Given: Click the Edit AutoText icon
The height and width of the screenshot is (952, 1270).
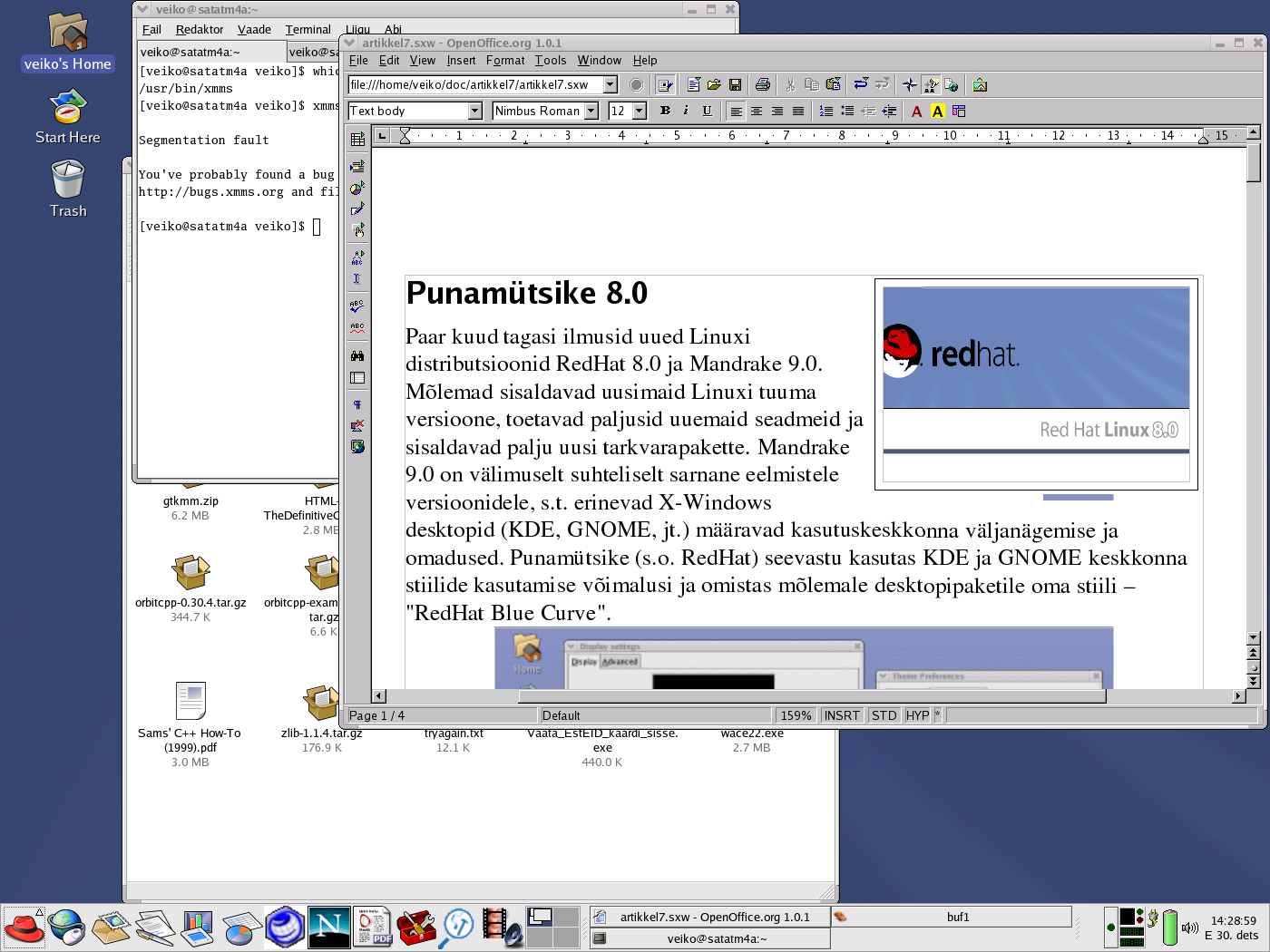Looking at the screenshot, I should coord(357,257).
